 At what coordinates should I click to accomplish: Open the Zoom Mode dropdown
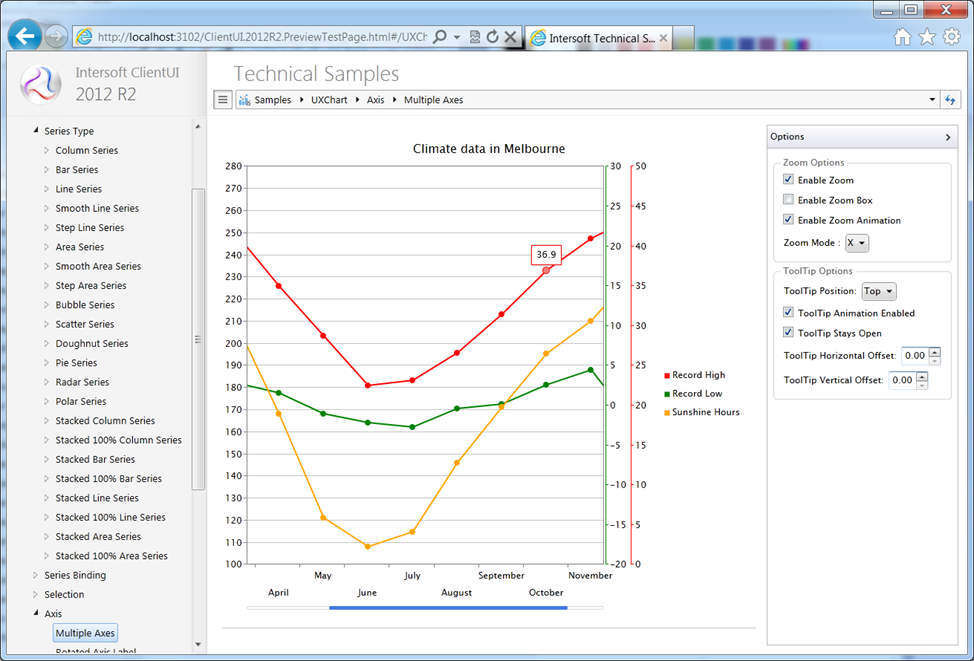tap(857, 243)
